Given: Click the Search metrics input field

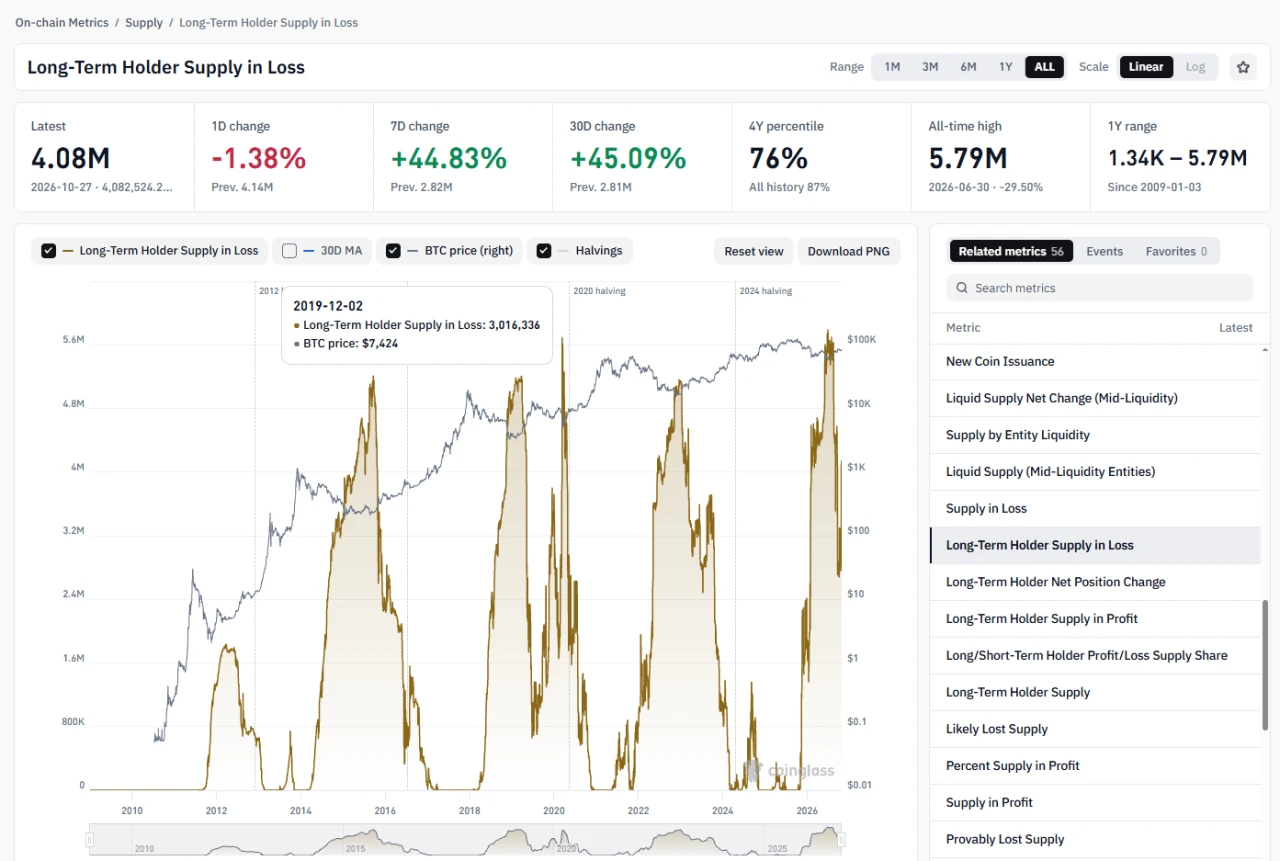Looking at the screenshot, I should pyautogui.click(x=1099, y=288).
